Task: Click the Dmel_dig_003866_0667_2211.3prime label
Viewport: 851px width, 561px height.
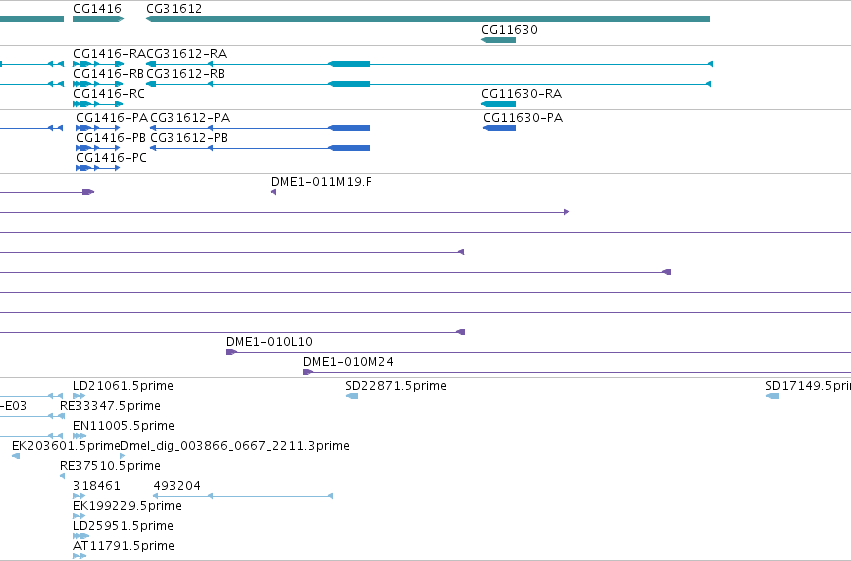Action: click(x=234, y=446)
